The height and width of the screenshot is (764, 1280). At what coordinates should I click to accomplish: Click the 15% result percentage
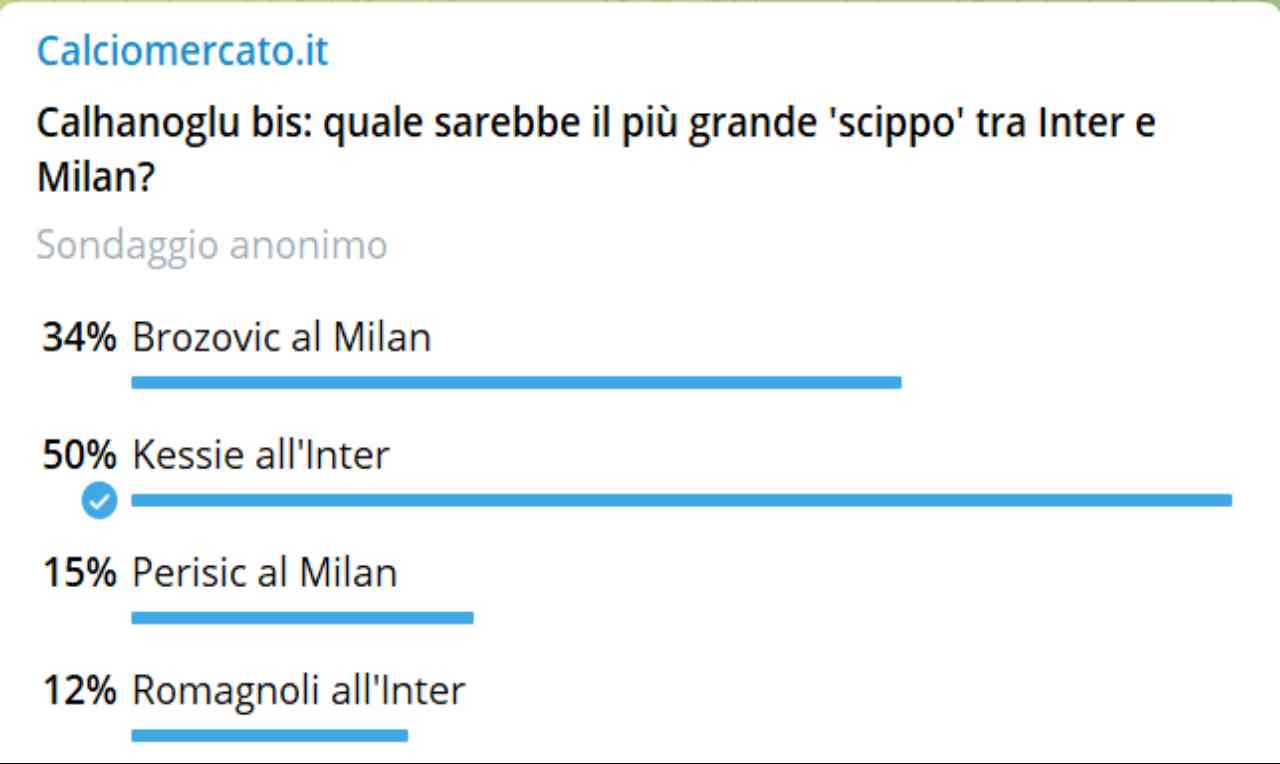[x=79, y=573]
